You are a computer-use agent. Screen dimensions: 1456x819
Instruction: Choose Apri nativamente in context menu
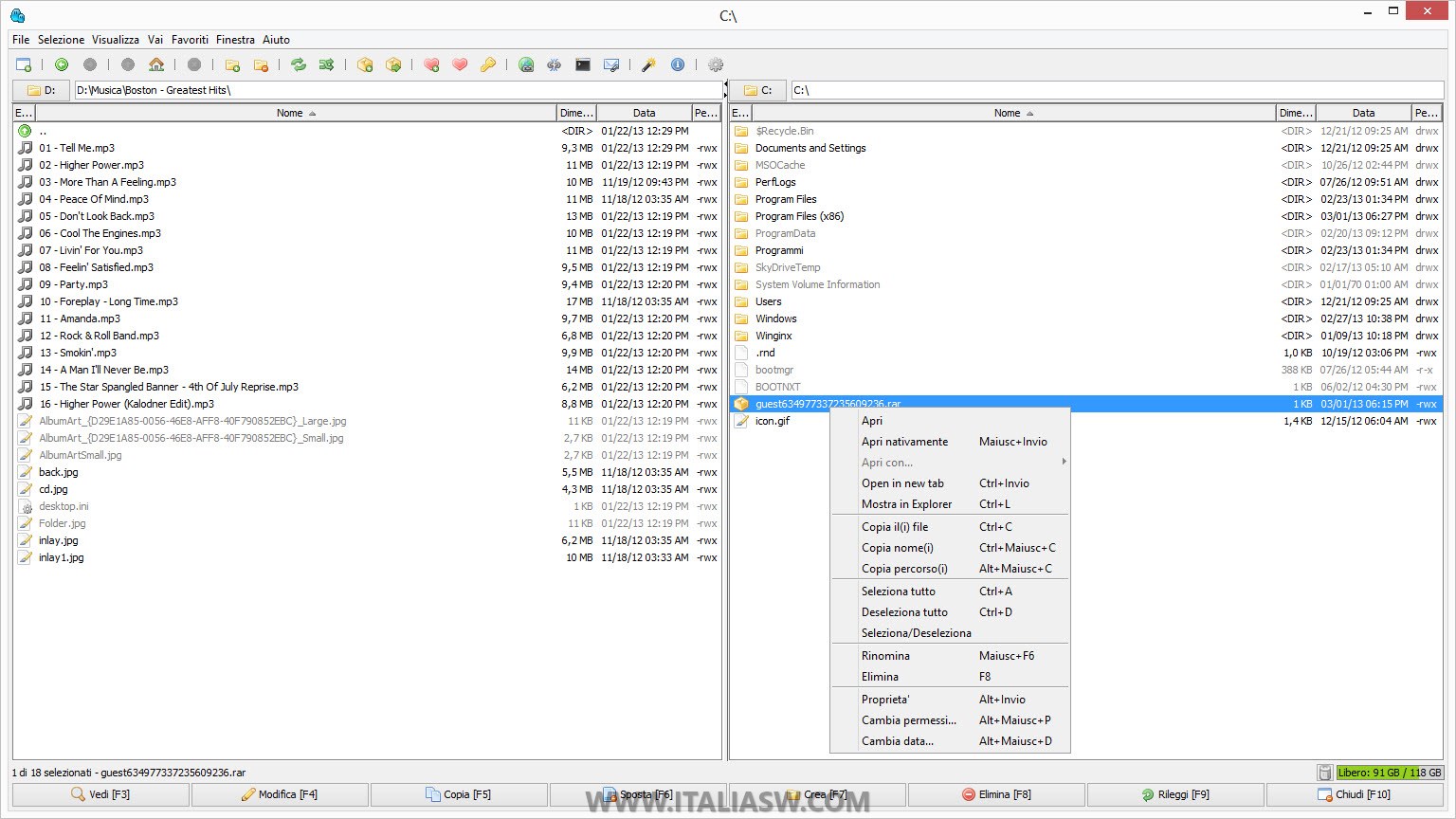click(x=950, y=442)
